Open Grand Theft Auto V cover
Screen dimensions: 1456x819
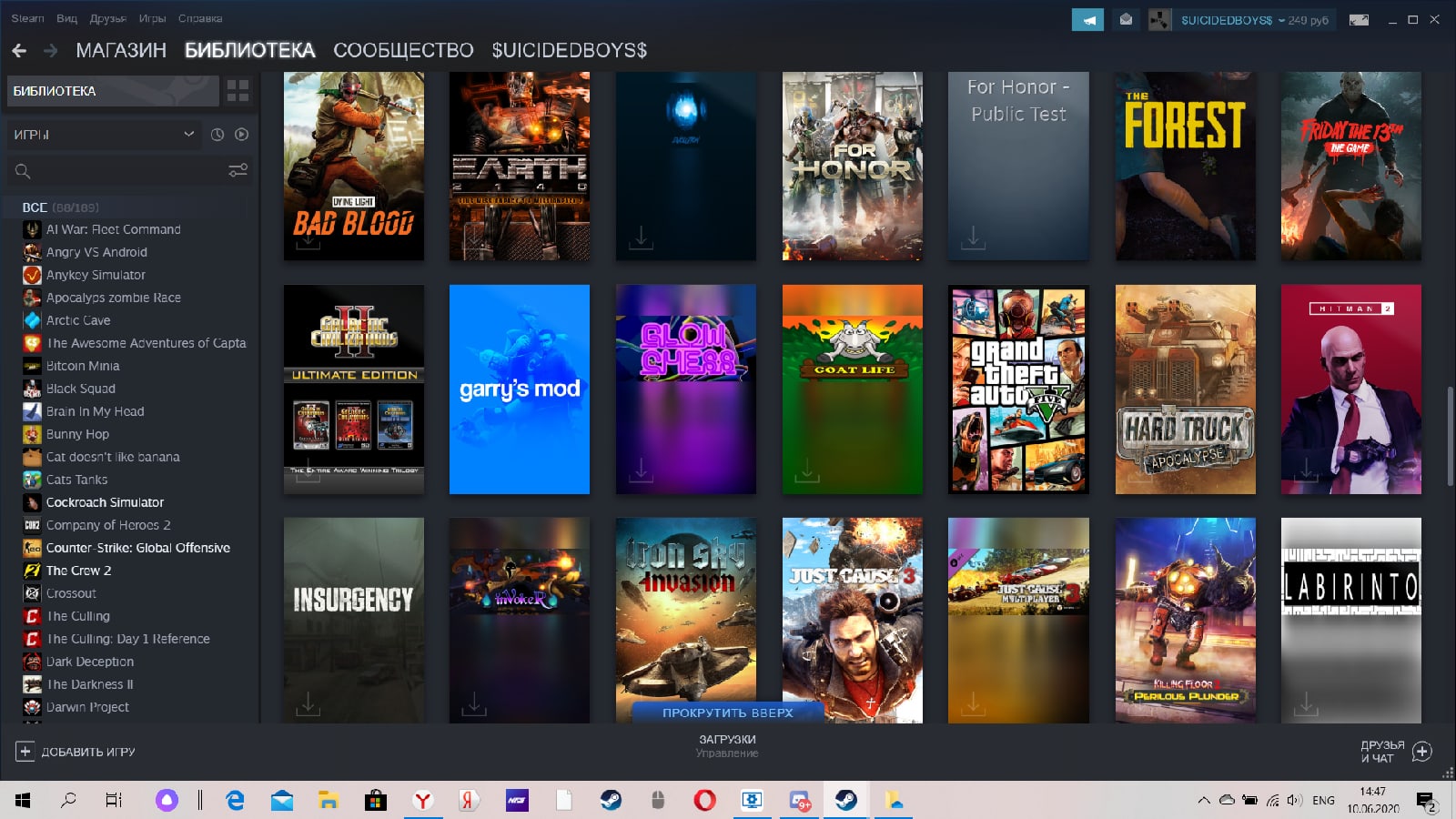click(1018, 389)
